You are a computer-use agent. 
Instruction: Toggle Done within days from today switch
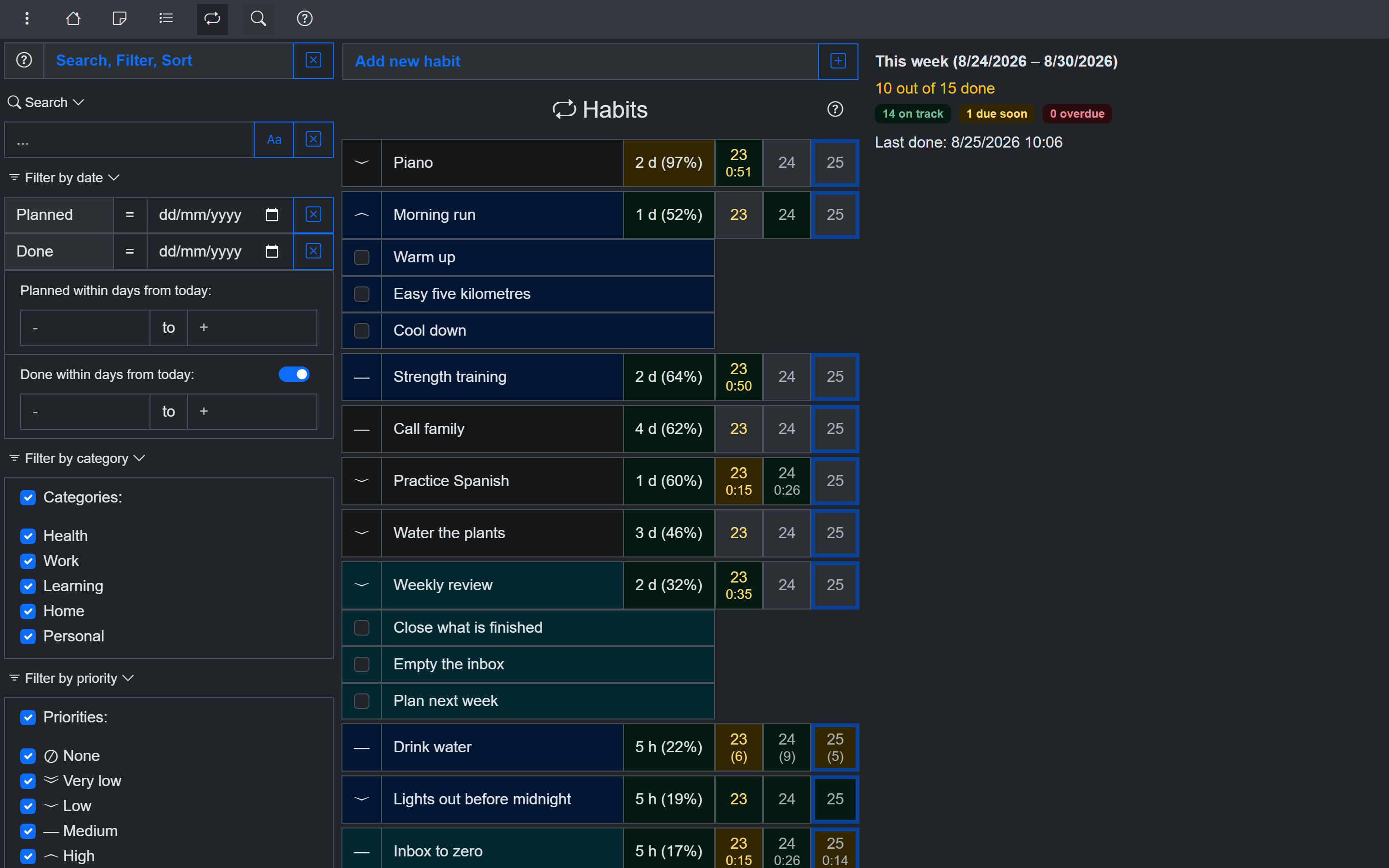(x=294, y=374)
